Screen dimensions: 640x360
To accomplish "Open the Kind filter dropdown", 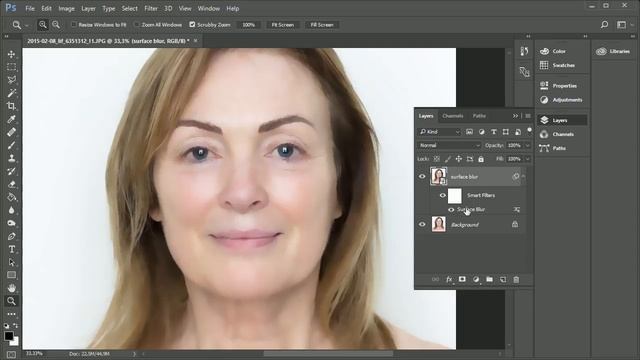I will (x=440, y=132).
